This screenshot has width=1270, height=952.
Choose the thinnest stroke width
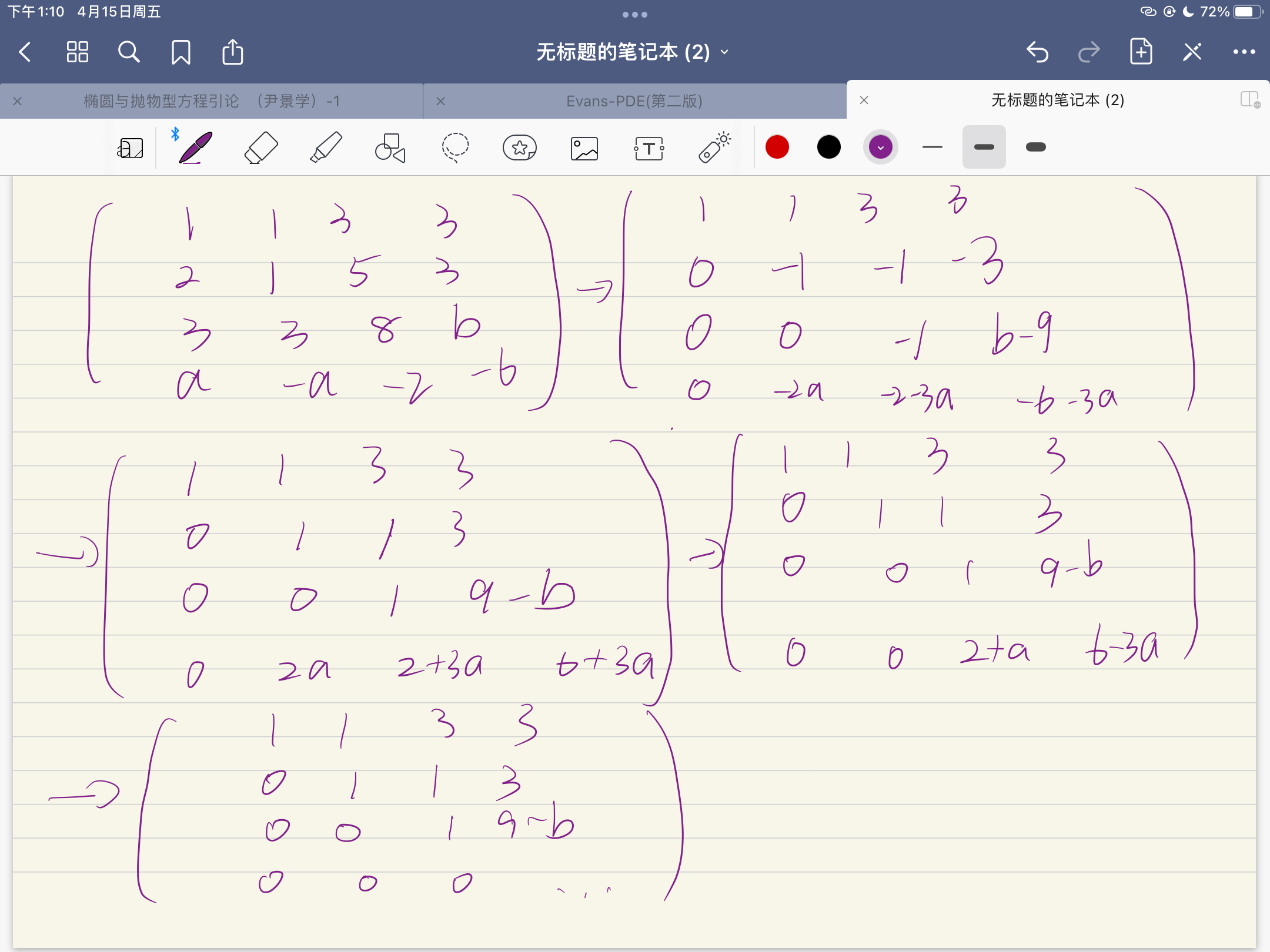tap(933, 147)
